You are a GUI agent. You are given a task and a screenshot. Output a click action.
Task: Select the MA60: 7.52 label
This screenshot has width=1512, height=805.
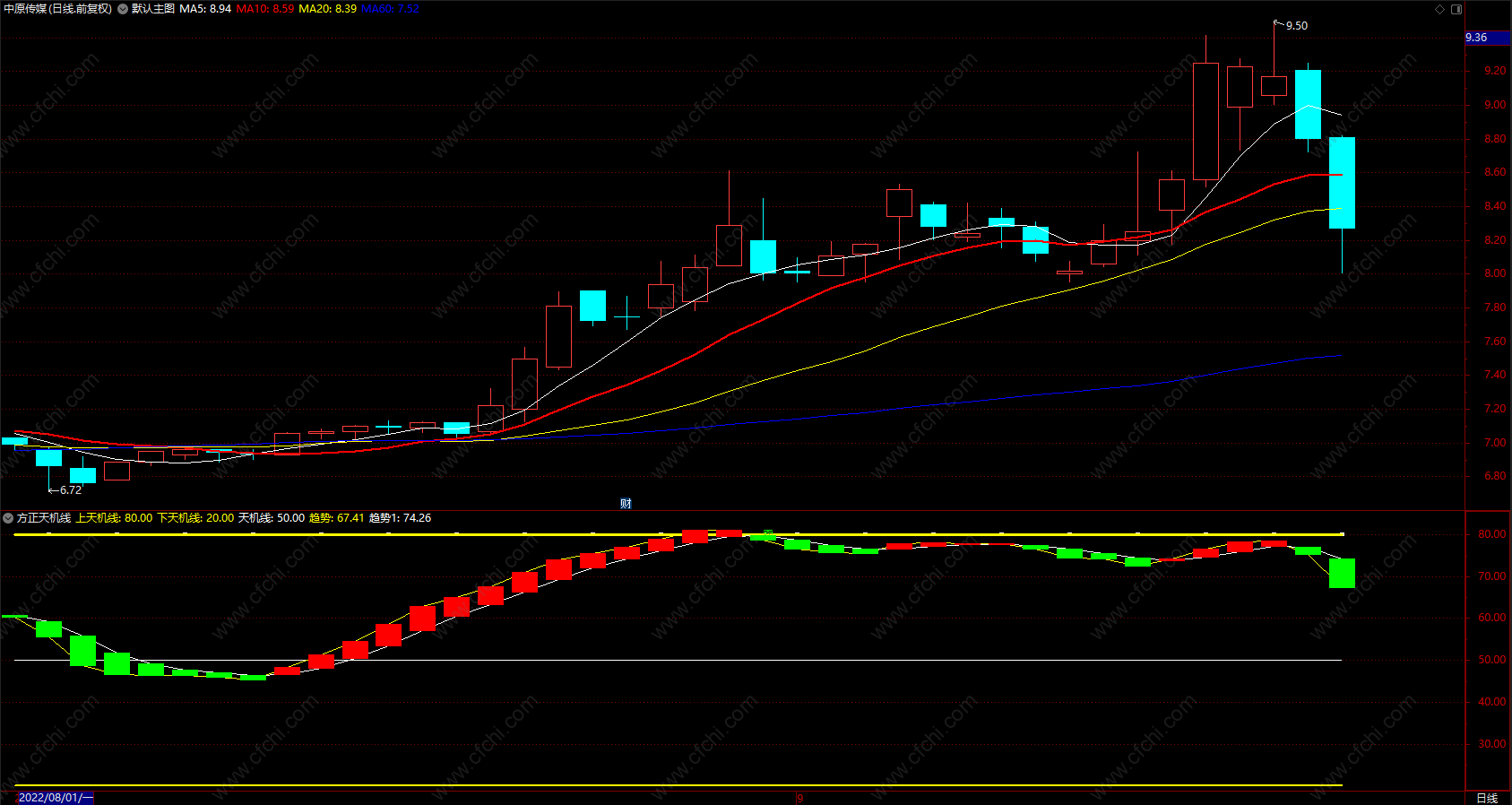click(x=390, y=9)
